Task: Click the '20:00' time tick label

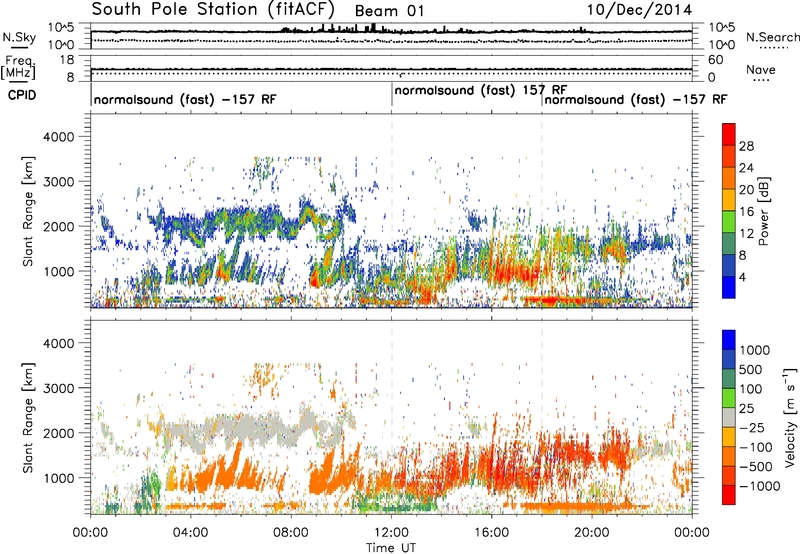Action: (592, 533)
